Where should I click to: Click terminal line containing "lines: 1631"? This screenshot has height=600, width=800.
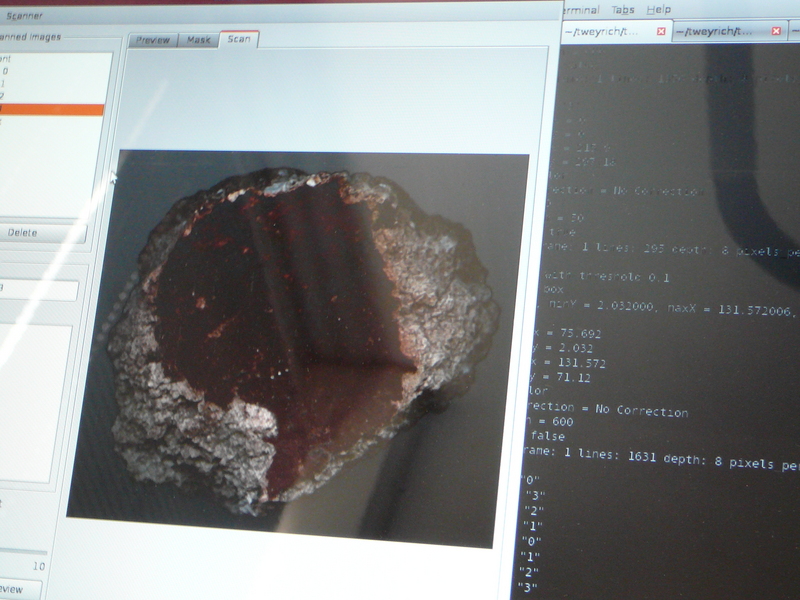661,458
